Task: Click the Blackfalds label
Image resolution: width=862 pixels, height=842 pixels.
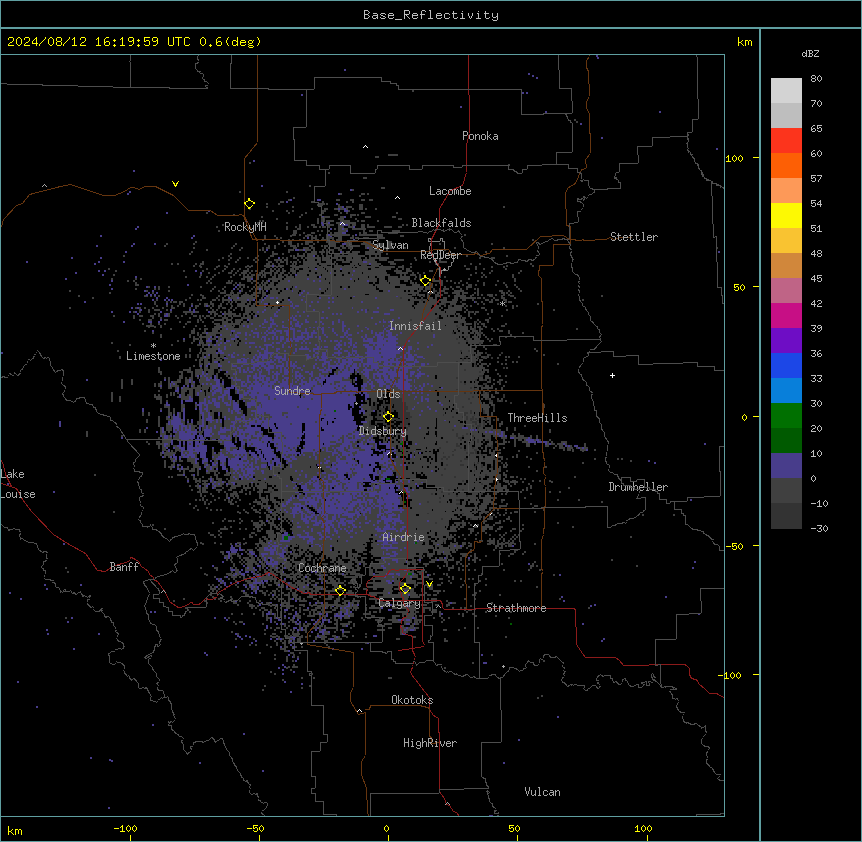Action: point(441,223)
